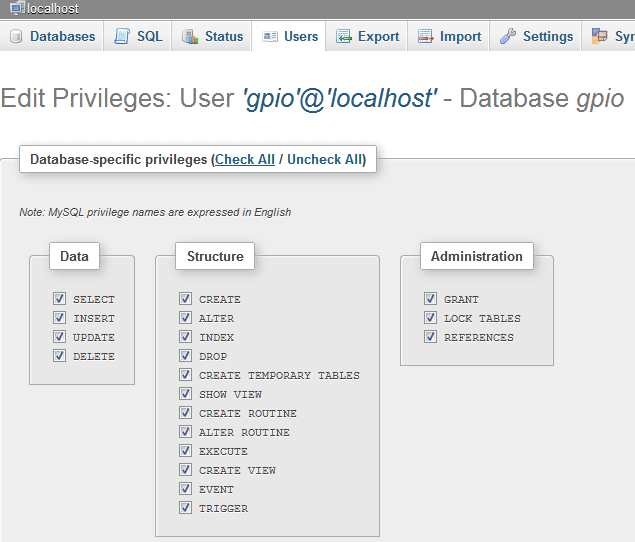Click the Databases cylinder icon

click(16, 37)
